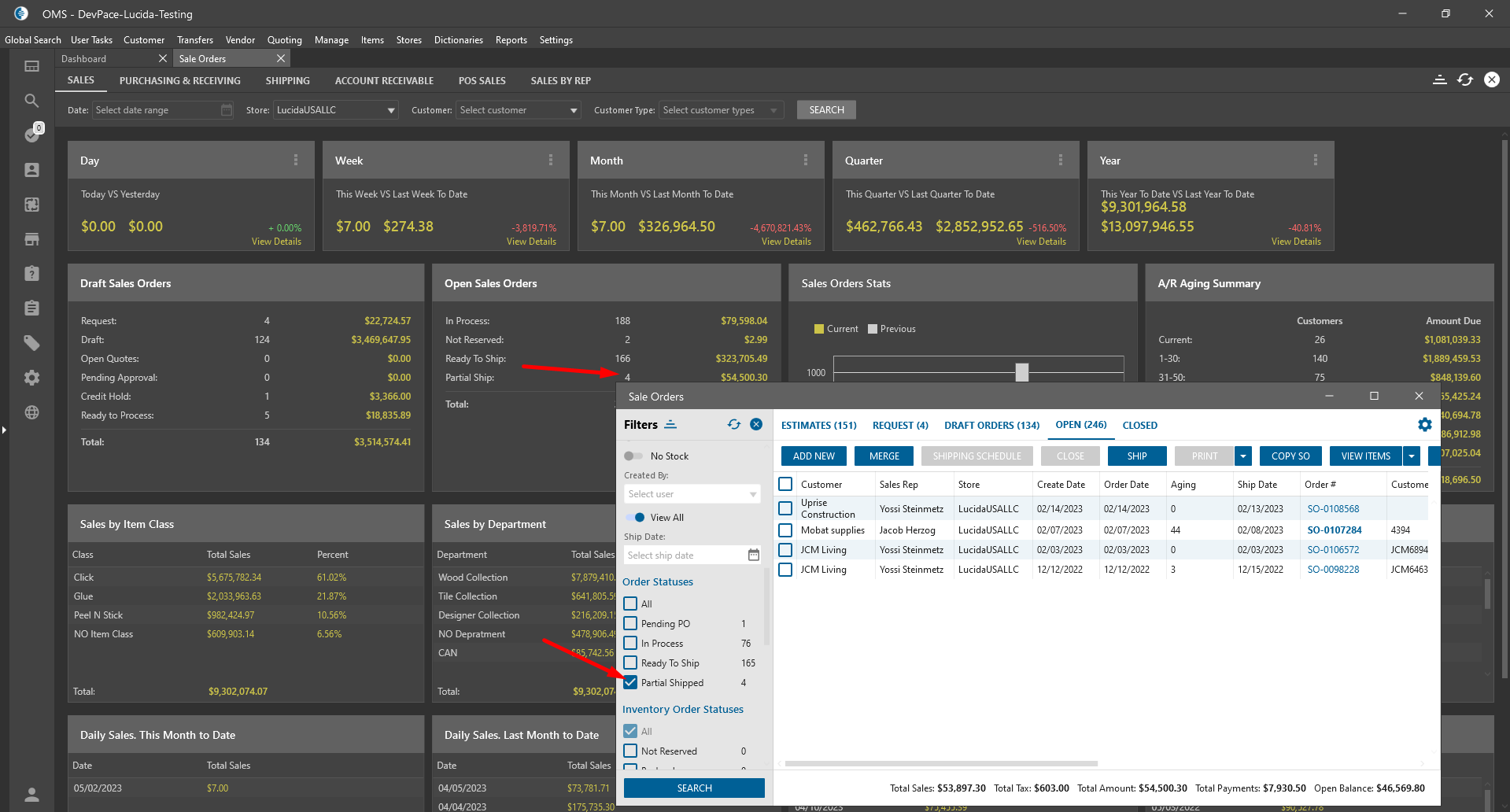Switch to the DRAFT ORDERS (134) tab
1510x812 pixels.
pos(991,426)
